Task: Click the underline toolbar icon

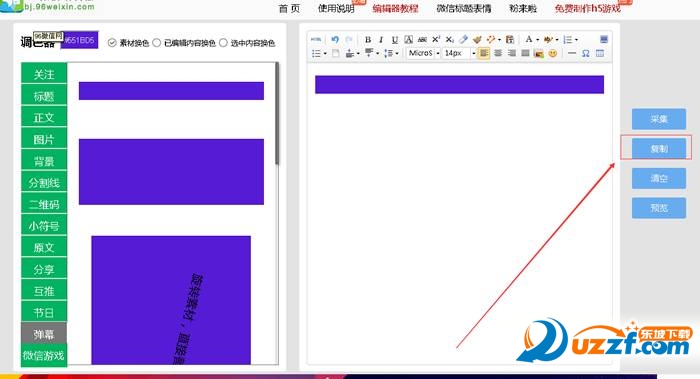Action: (395, 40)
